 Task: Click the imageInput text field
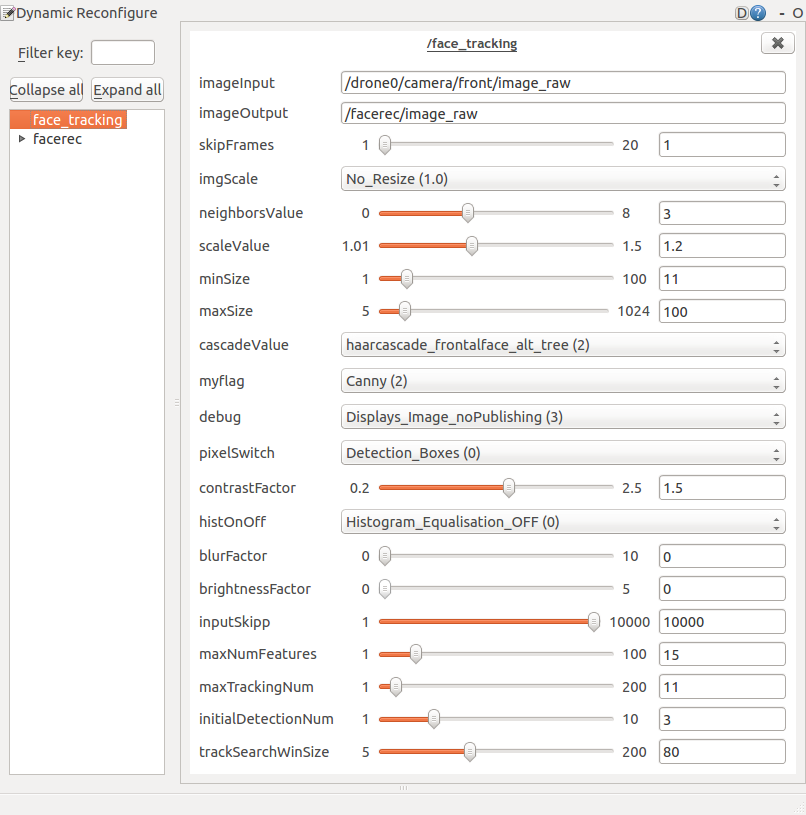tap(563, 83)
